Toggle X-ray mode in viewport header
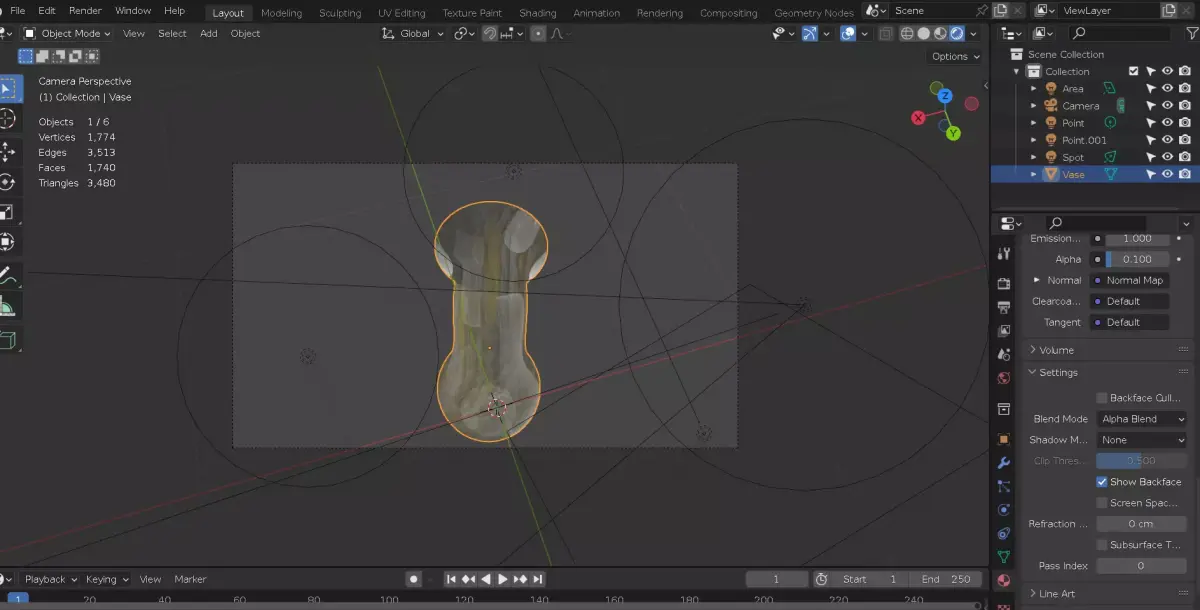Screen dimensions: 1200x610 (x=885, y=33)
